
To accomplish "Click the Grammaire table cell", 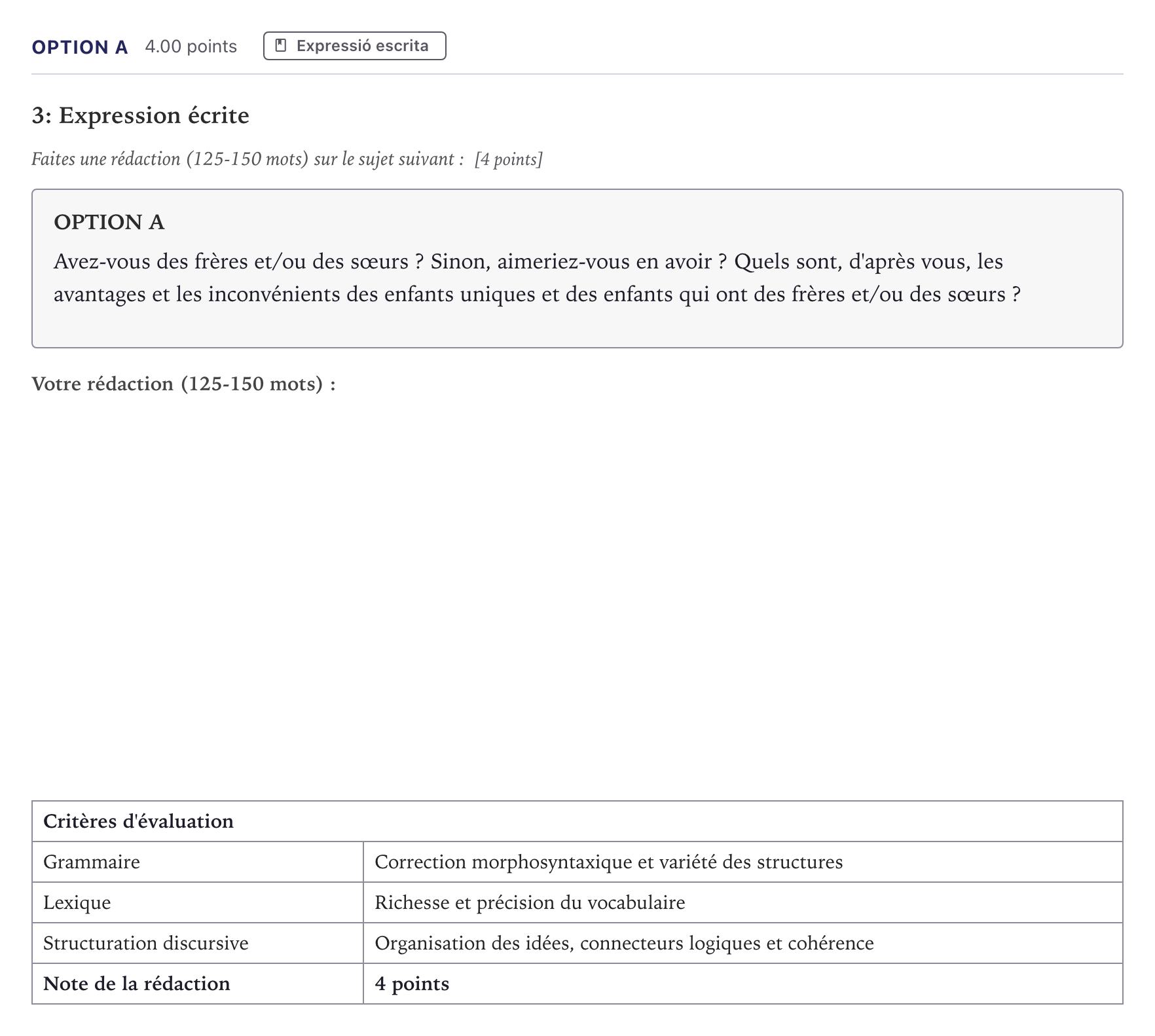I will [198, 862].
